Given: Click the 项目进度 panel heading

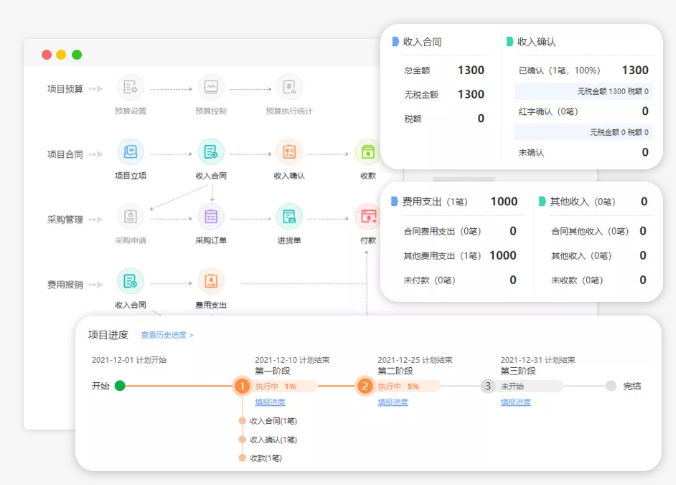Looking at the screenshot, I should (108, 335).
